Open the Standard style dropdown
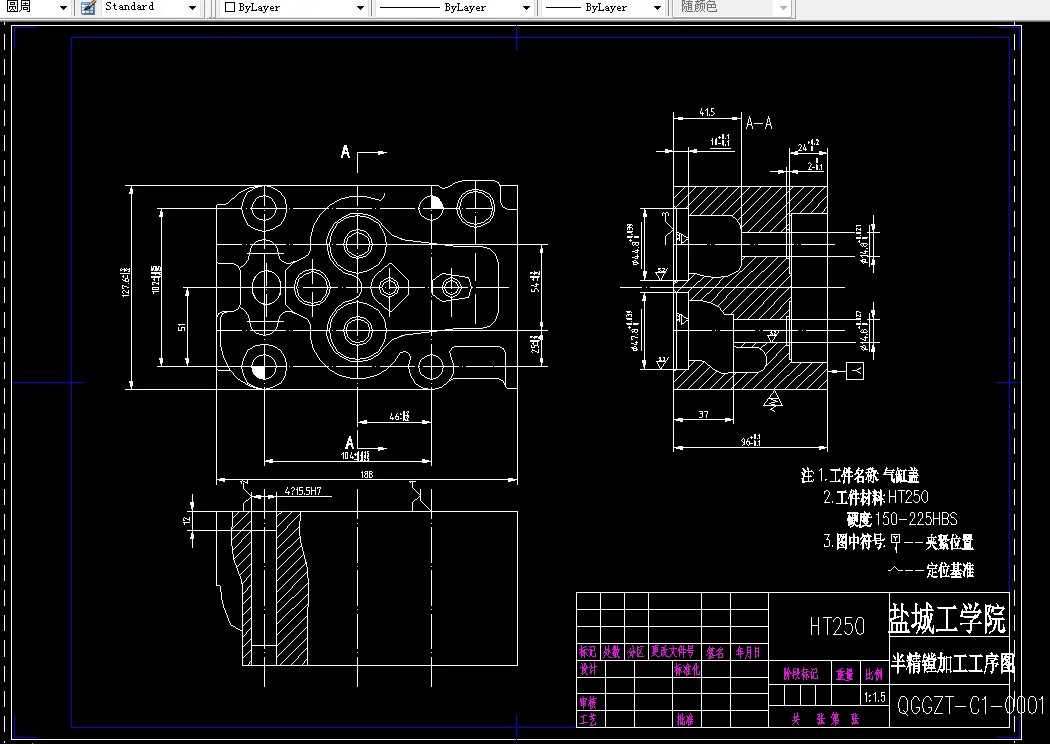The image size is (1050, 744). tap(192, 8)
